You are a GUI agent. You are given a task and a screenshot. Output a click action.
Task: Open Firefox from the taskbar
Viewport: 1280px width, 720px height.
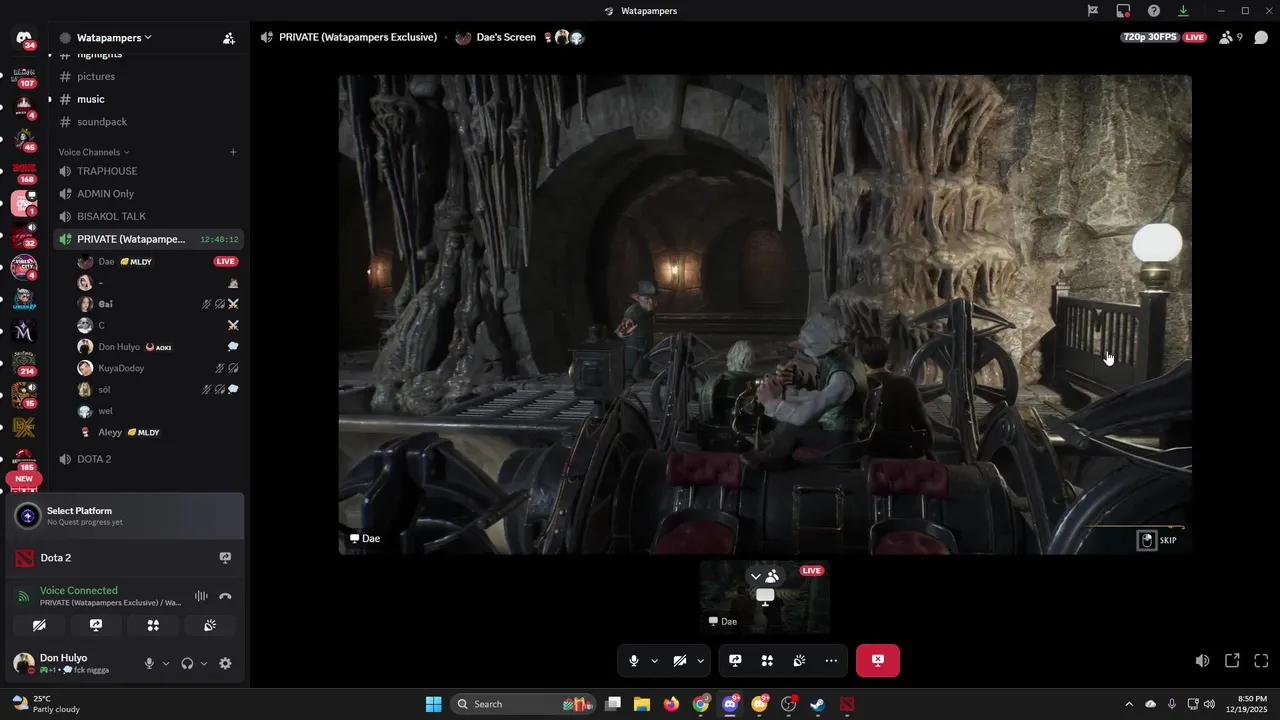671,704
